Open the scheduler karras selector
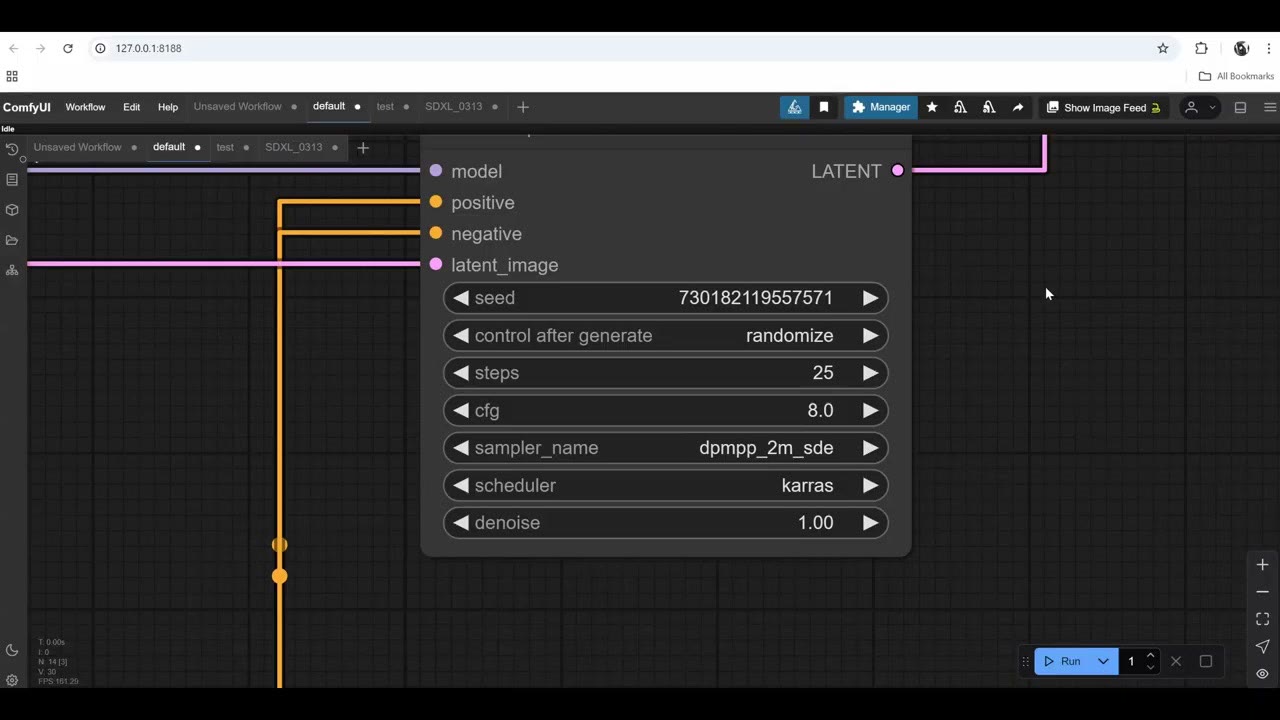This screenshot has height=720, width=1280. (x=666, y=485)
